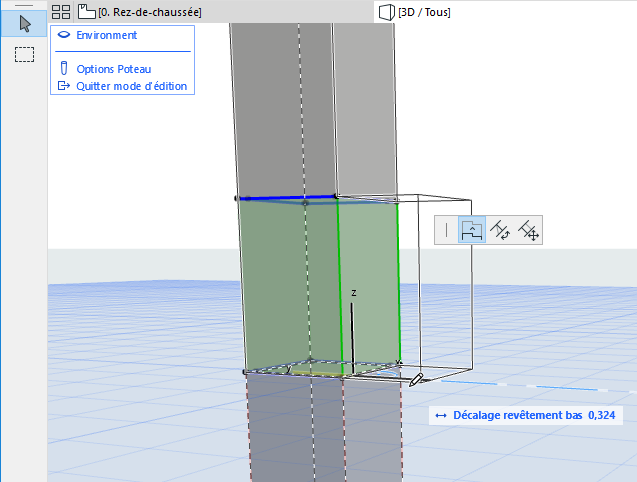Click the first pet palette vertical line icon
637x482 pixels.
point(446,230)
